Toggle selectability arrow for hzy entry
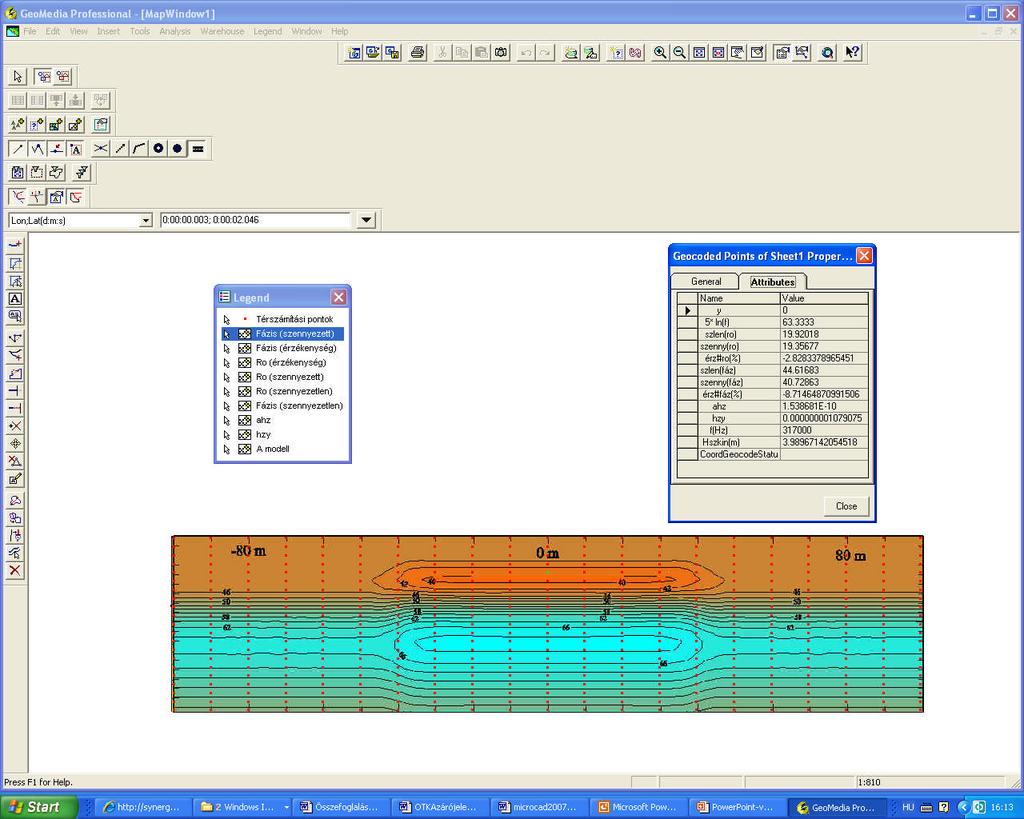 [x=227, y=434]
